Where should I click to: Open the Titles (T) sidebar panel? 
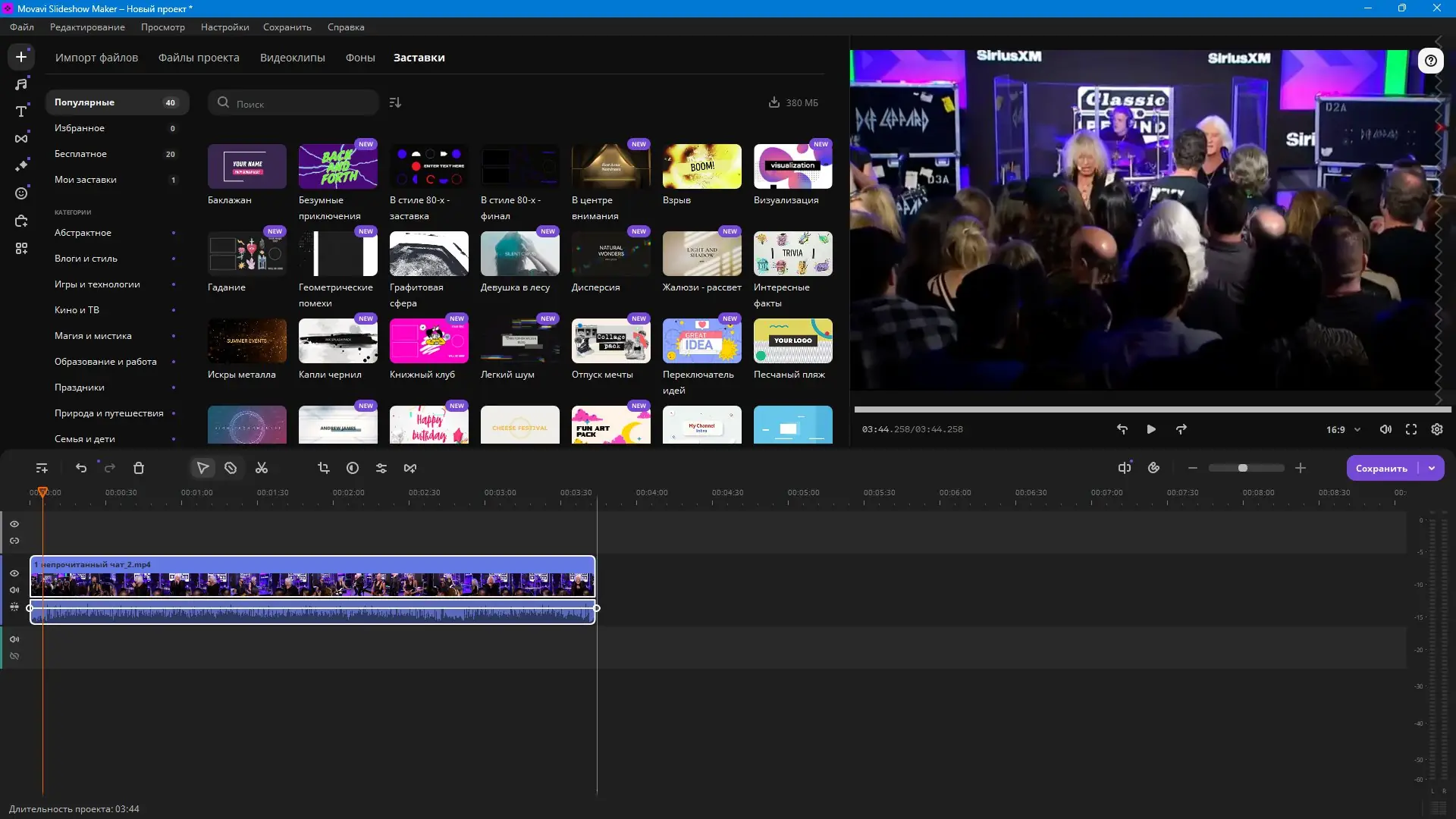coord(21,111)
